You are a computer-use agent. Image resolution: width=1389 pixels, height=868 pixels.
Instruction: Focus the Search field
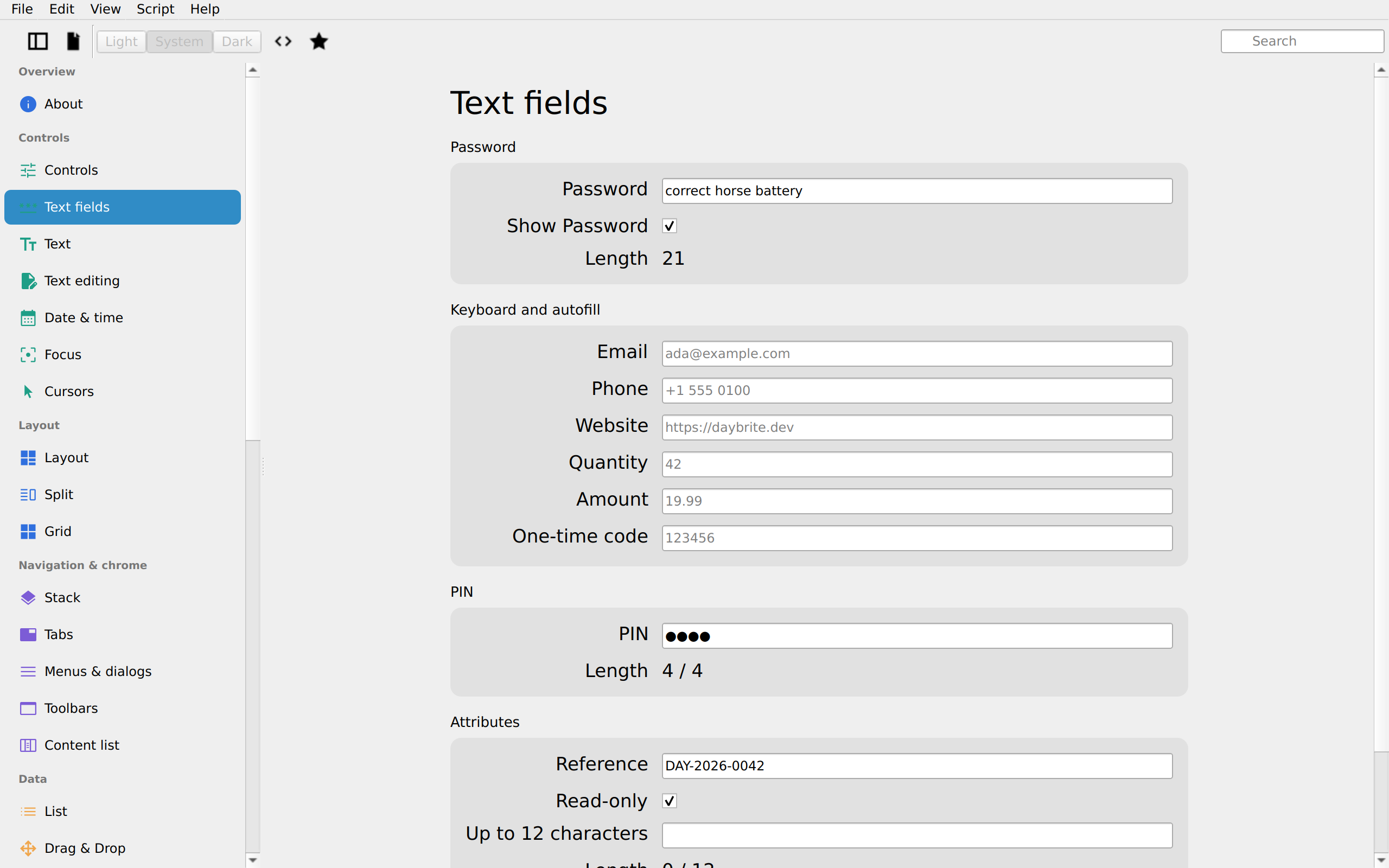[x=1302, y=41]
